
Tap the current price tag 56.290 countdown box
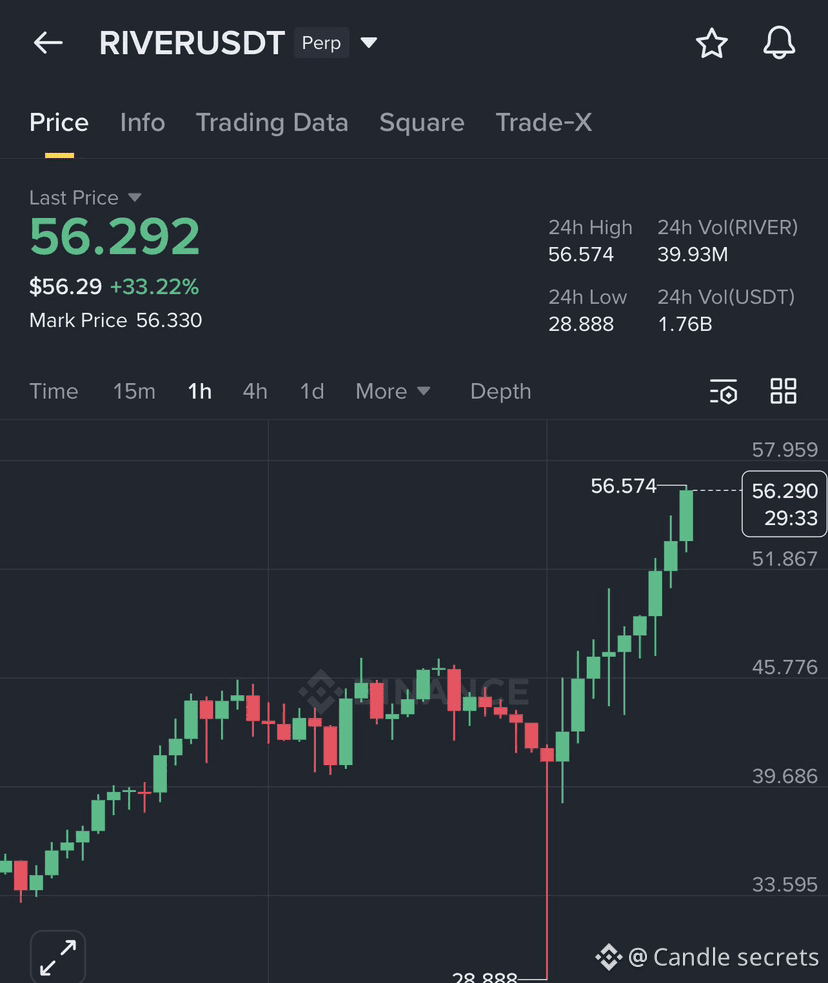point(784,503)
